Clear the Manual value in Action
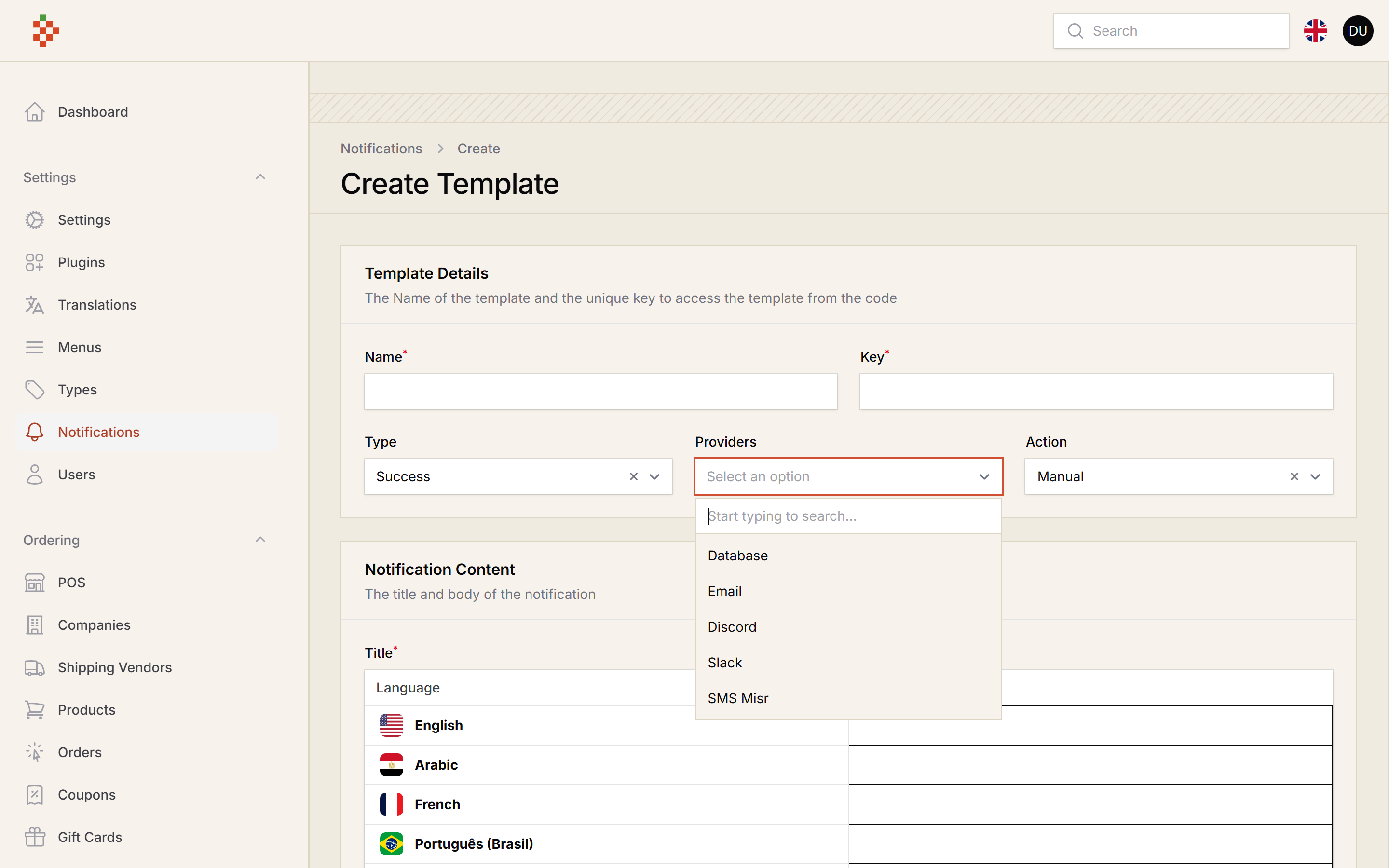Viewport: 1389px width, 868px height. tap(1294, 476)
